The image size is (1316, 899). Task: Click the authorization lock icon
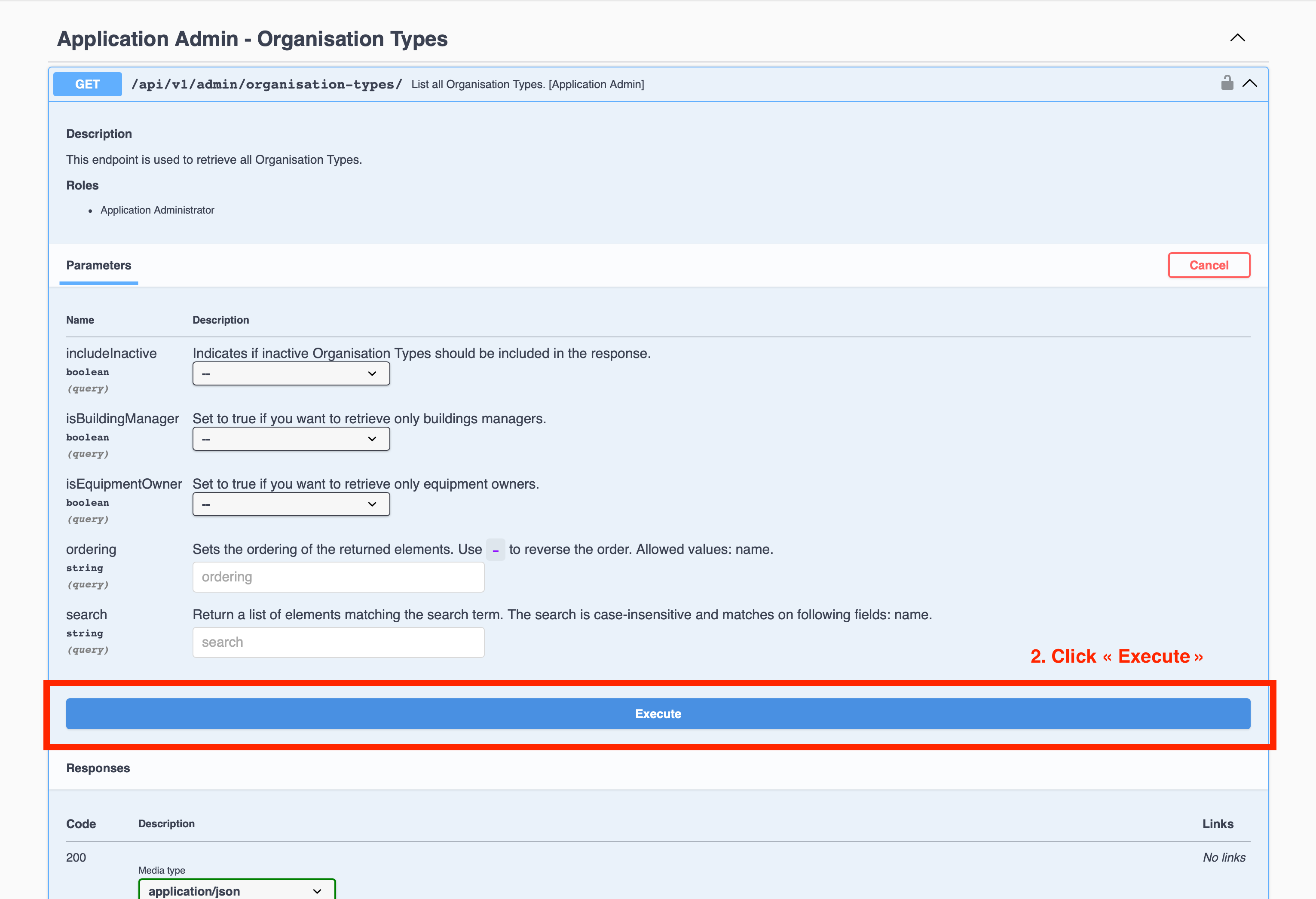click(x=1227, y=83)
